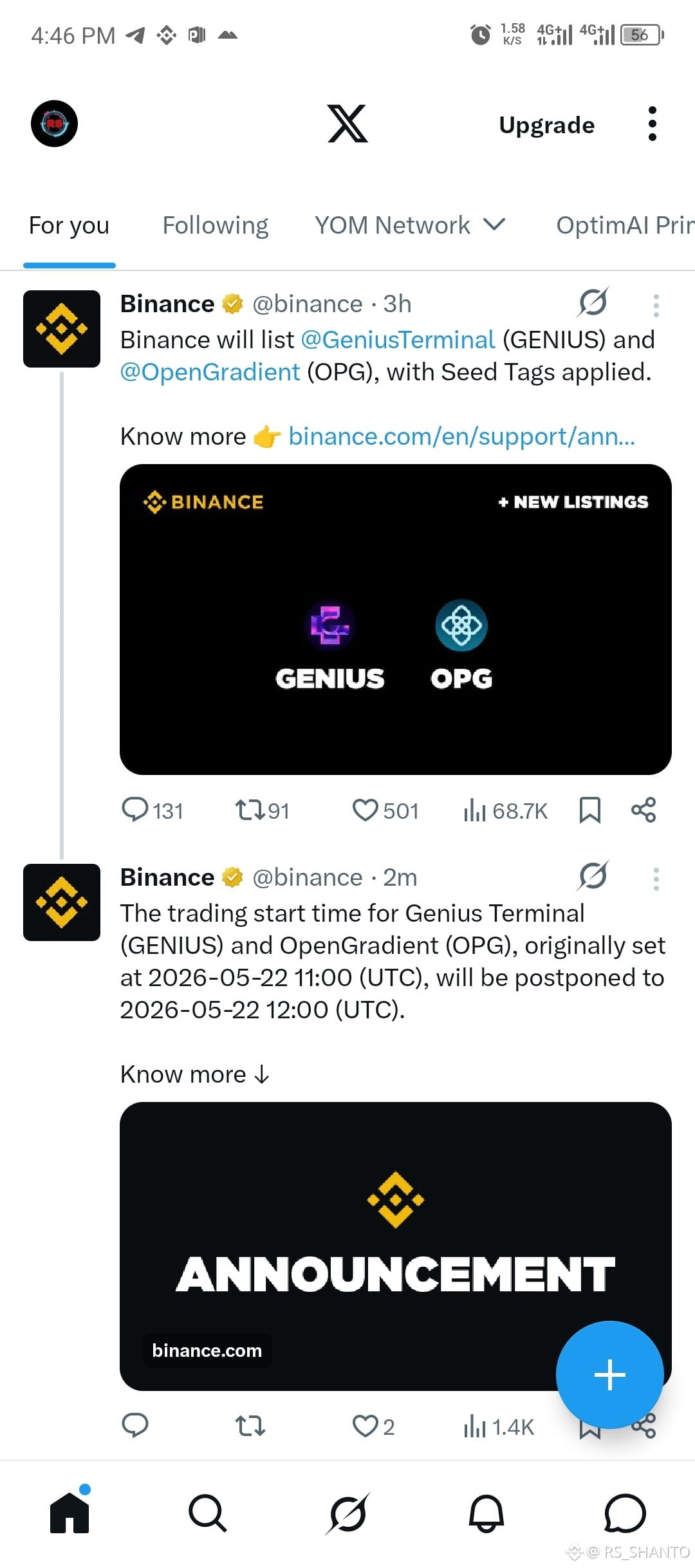Open the Grok icon in bottom navigation

347,1513
